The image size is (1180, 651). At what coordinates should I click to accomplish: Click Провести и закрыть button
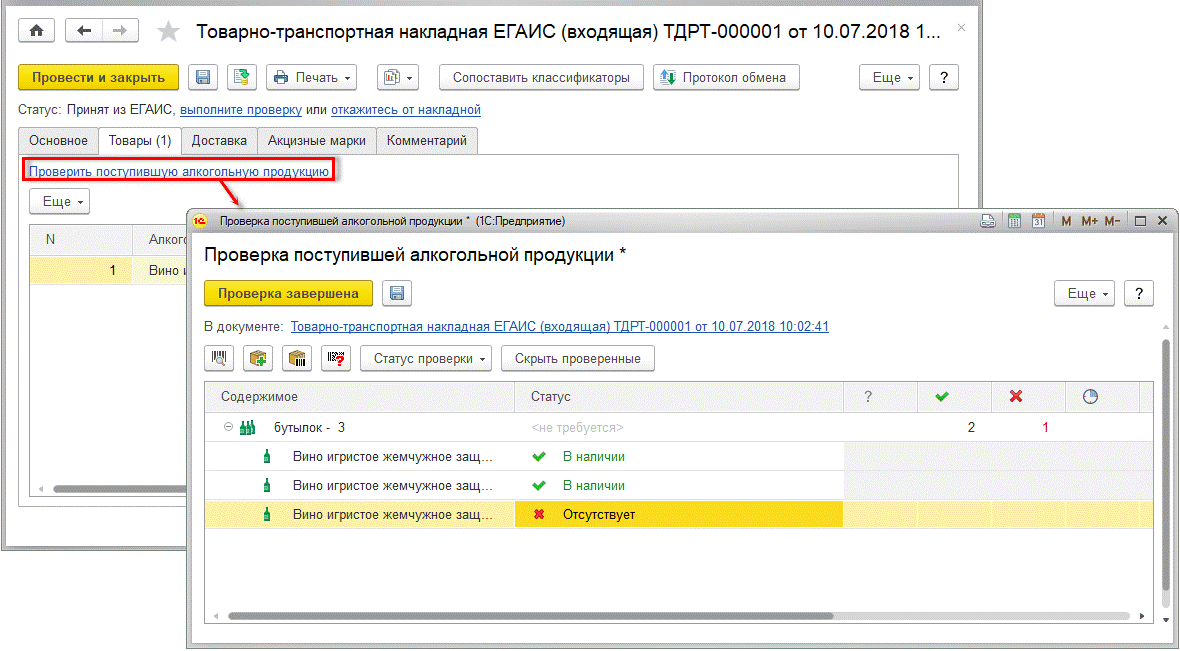pyautogui.click(x=98, y=78)
